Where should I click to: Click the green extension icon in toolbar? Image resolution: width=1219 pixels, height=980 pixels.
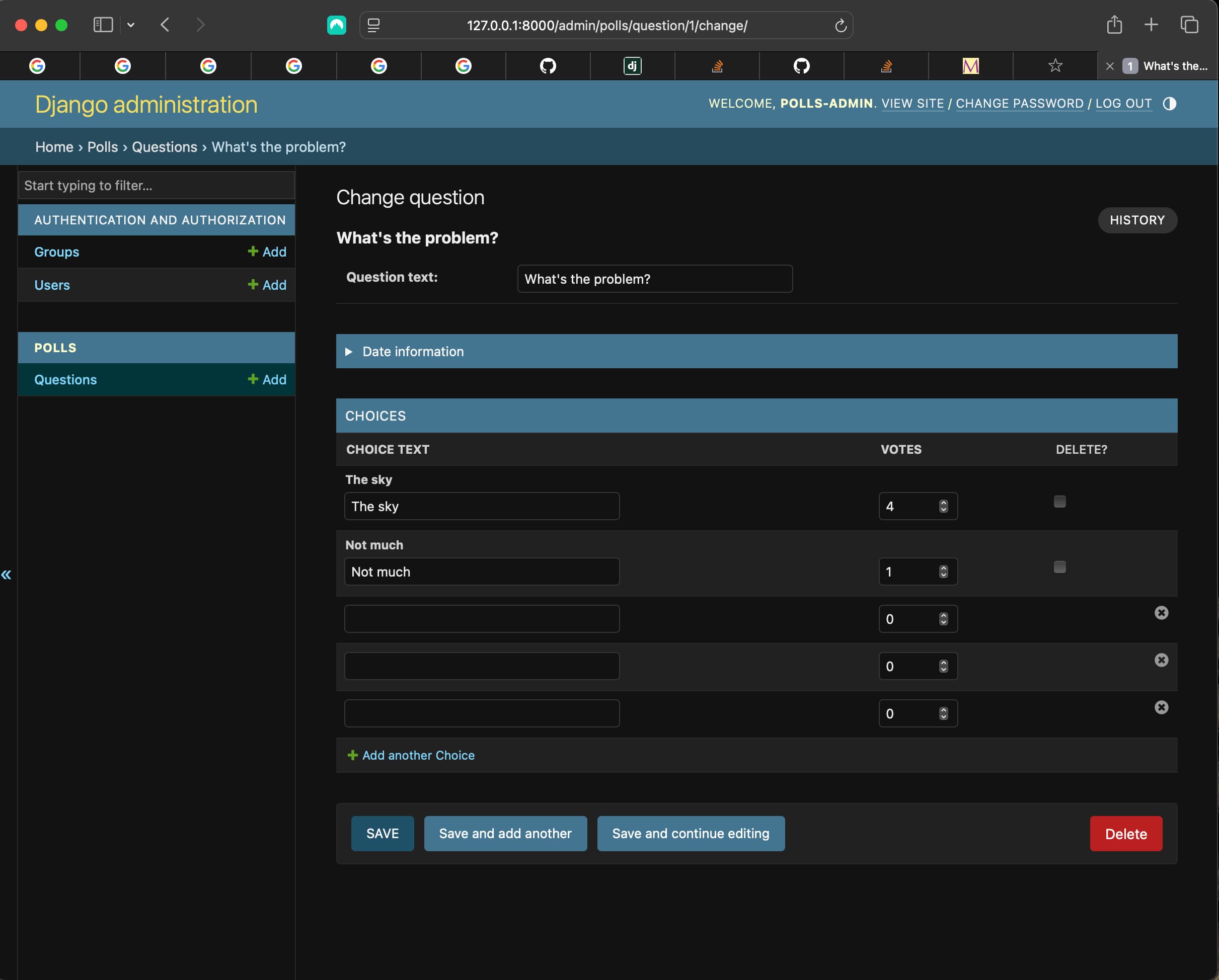click(336, 25)
